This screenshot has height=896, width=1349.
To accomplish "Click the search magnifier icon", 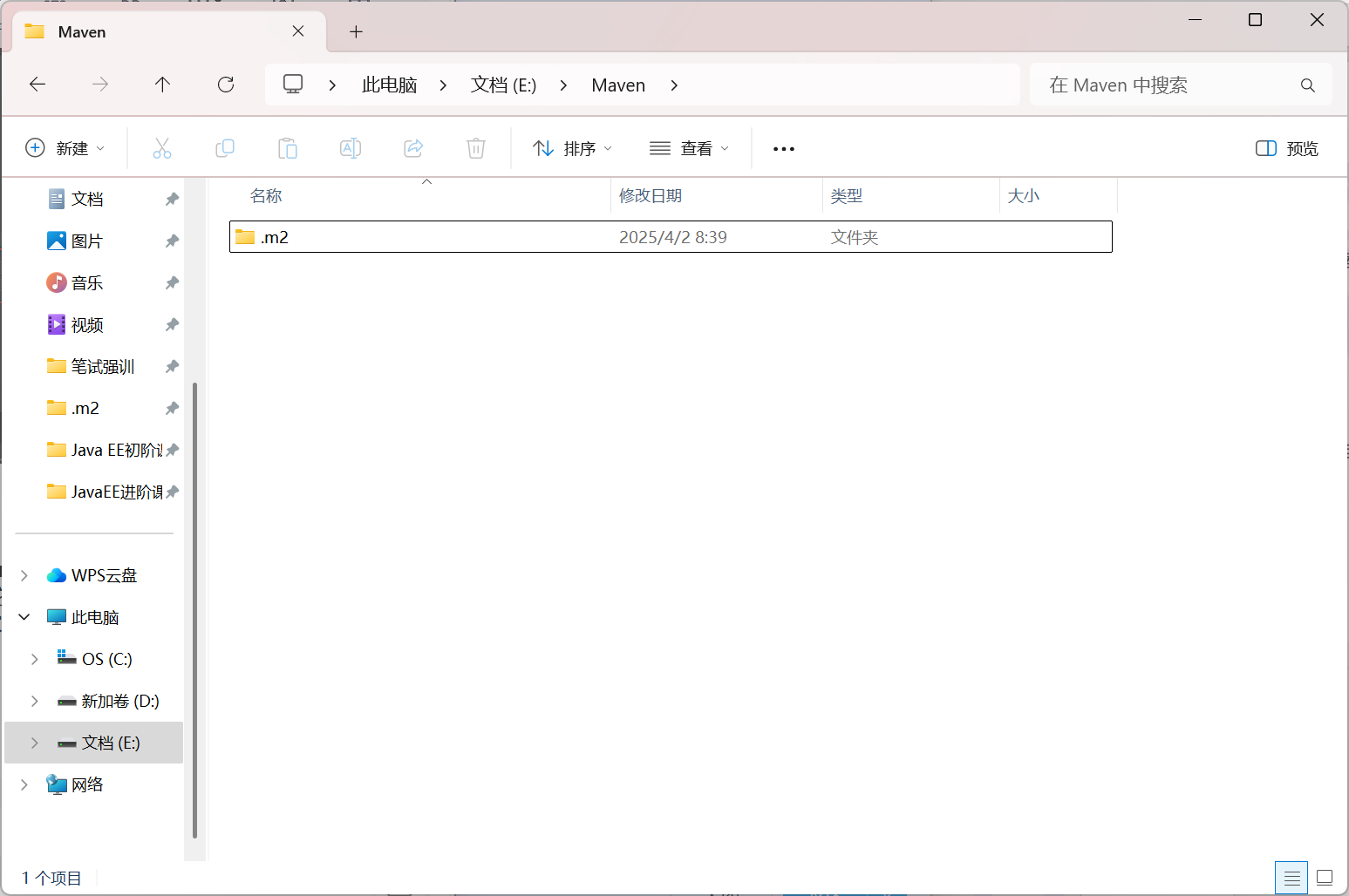I will [1307, 85].
